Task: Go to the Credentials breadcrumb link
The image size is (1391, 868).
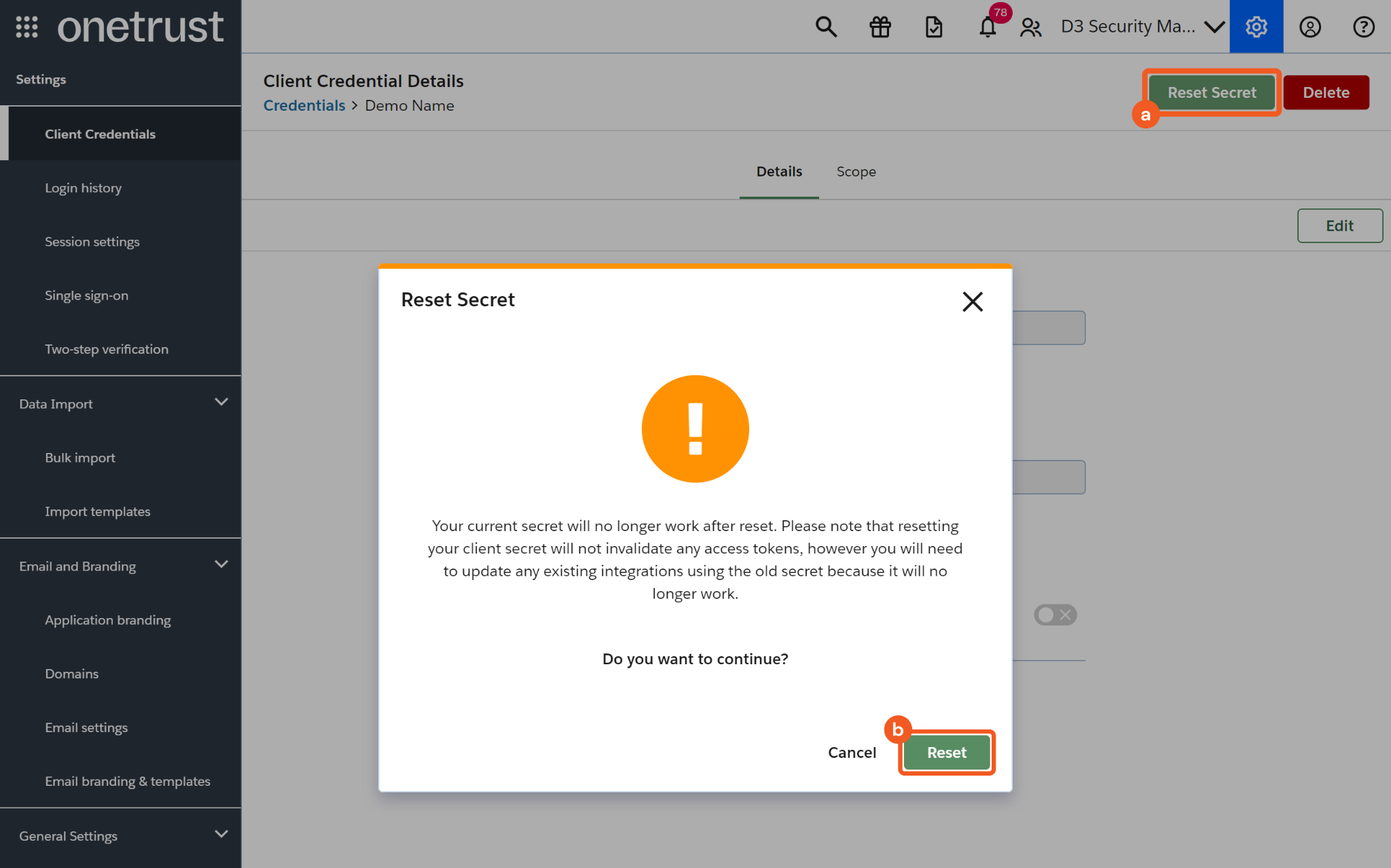Action: 304,106
